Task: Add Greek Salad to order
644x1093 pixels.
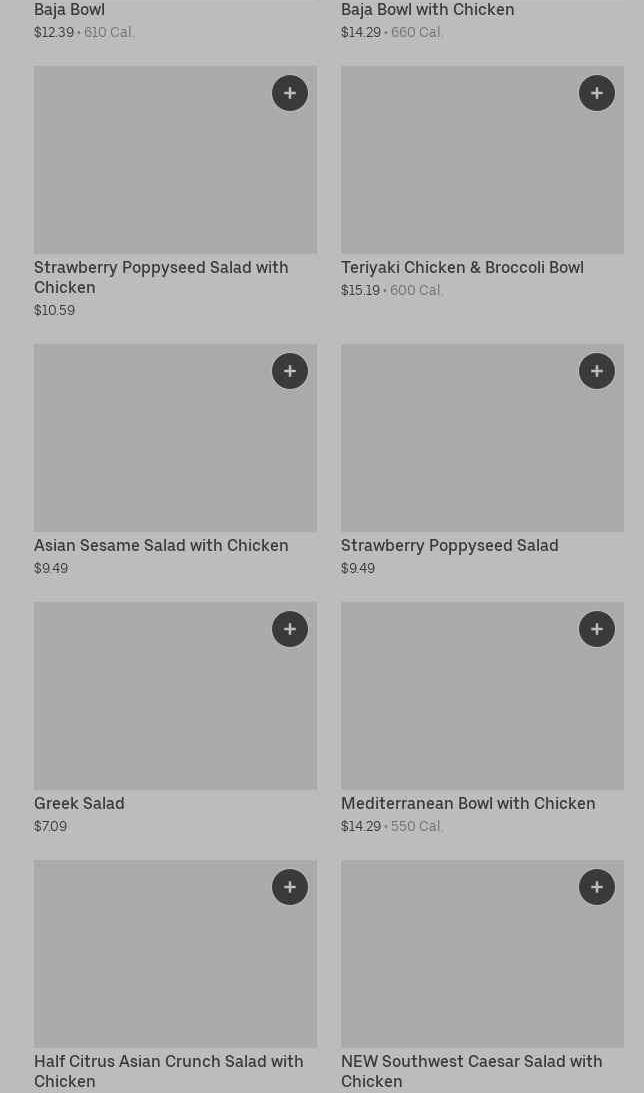Action: (290, 629)
